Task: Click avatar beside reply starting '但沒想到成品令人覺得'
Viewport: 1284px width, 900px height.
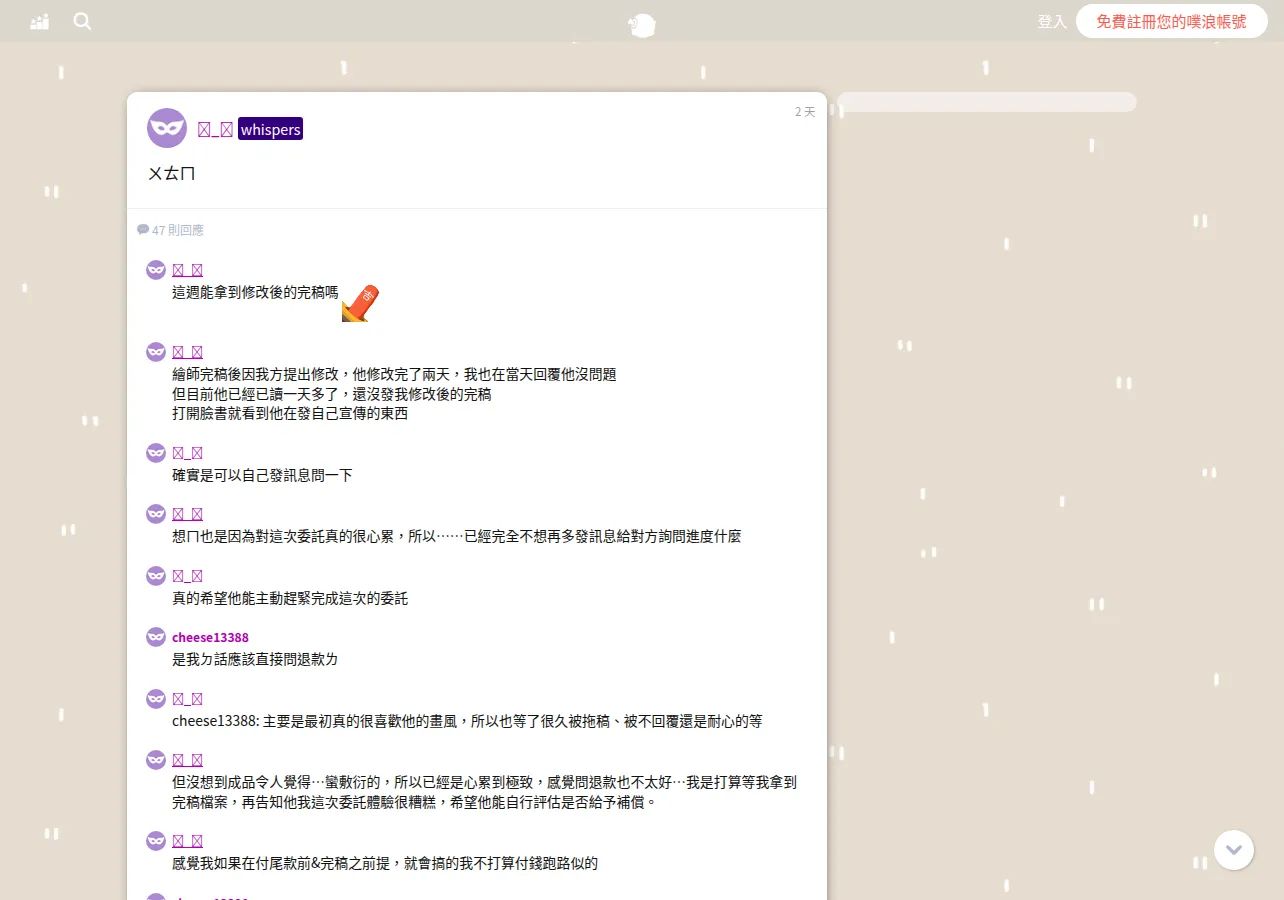Action: click(x=156, y=760)
